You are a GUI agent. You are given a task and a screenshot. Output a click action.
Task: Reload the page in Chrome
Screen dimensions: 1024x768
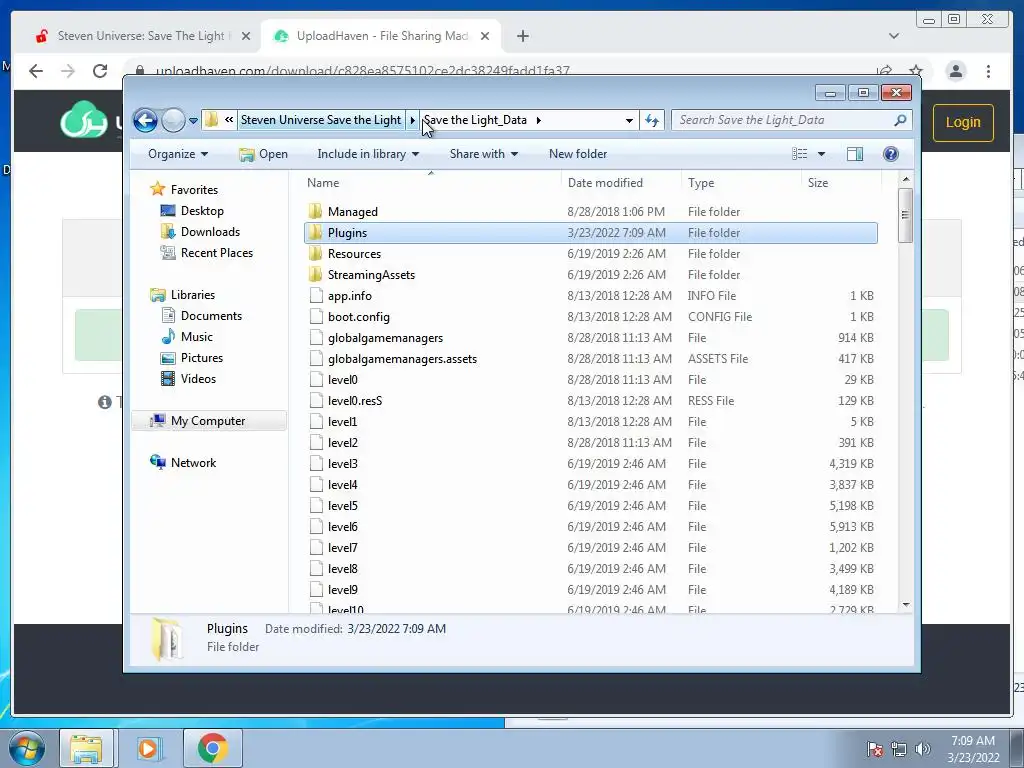pyautogui.click(x=100, y=71)
